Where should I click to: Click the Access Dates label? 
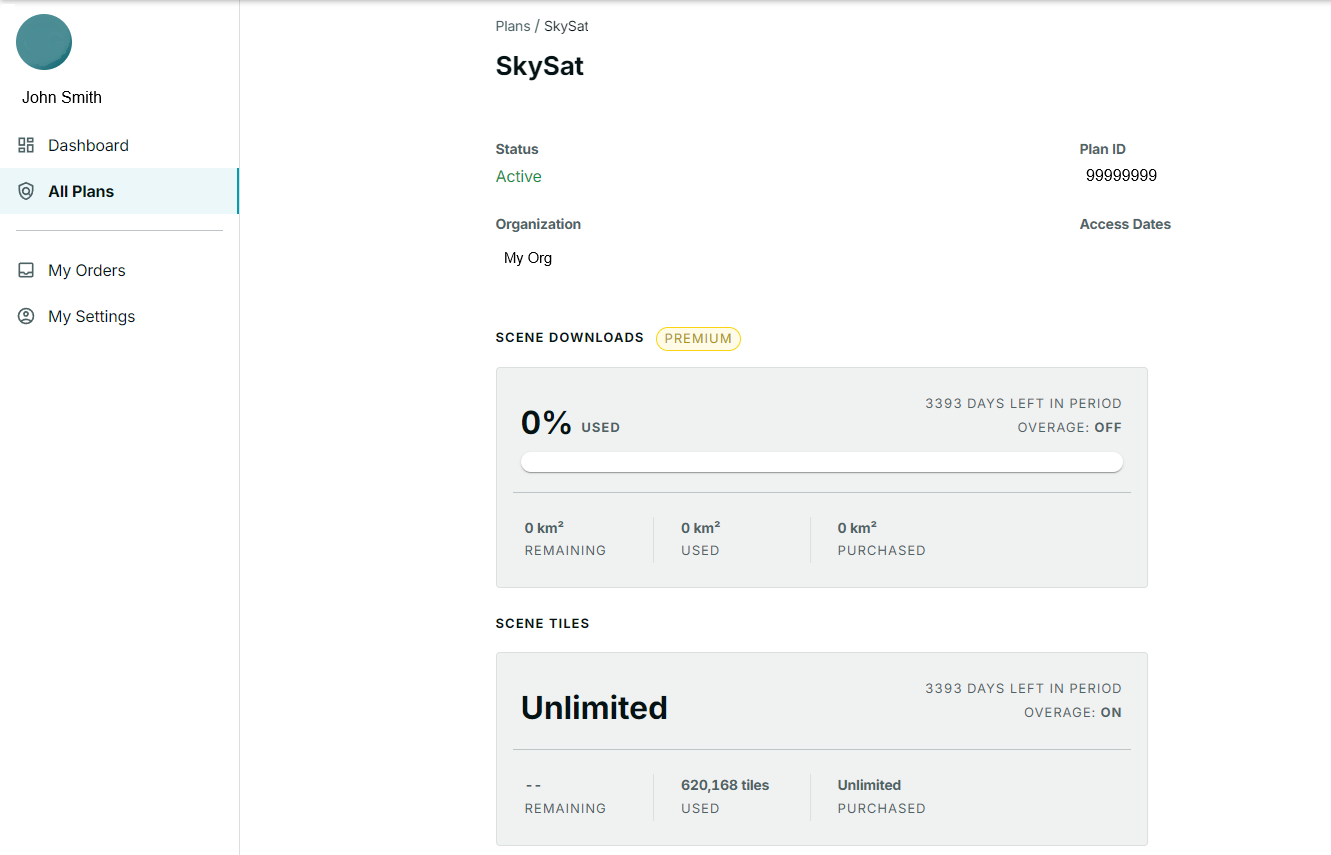[1125, 224]
